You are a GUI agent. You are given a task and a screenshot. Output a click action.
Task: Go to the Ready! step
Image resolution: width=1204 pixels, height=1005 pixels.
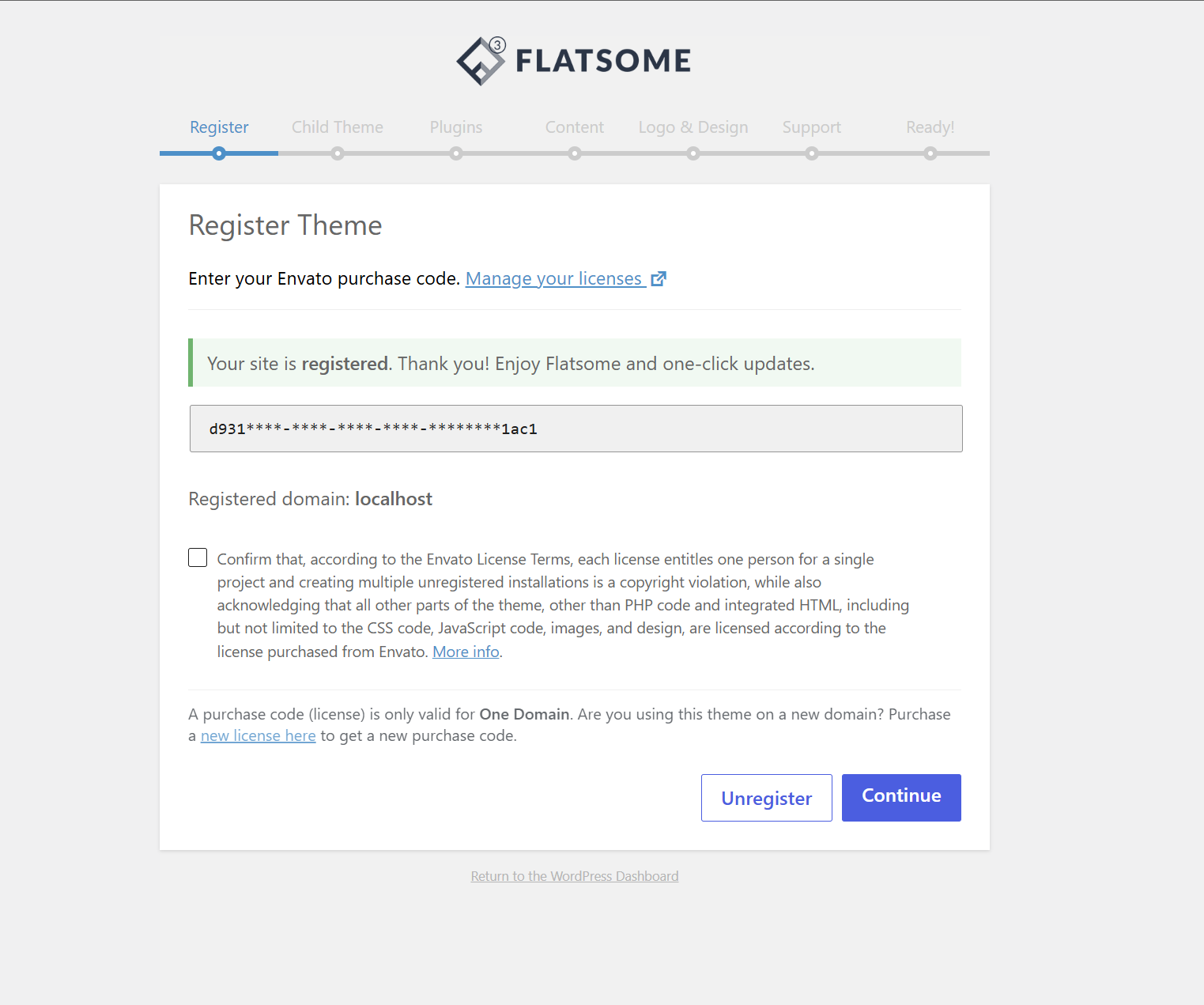pyautogui.click(x=930, y=127)
